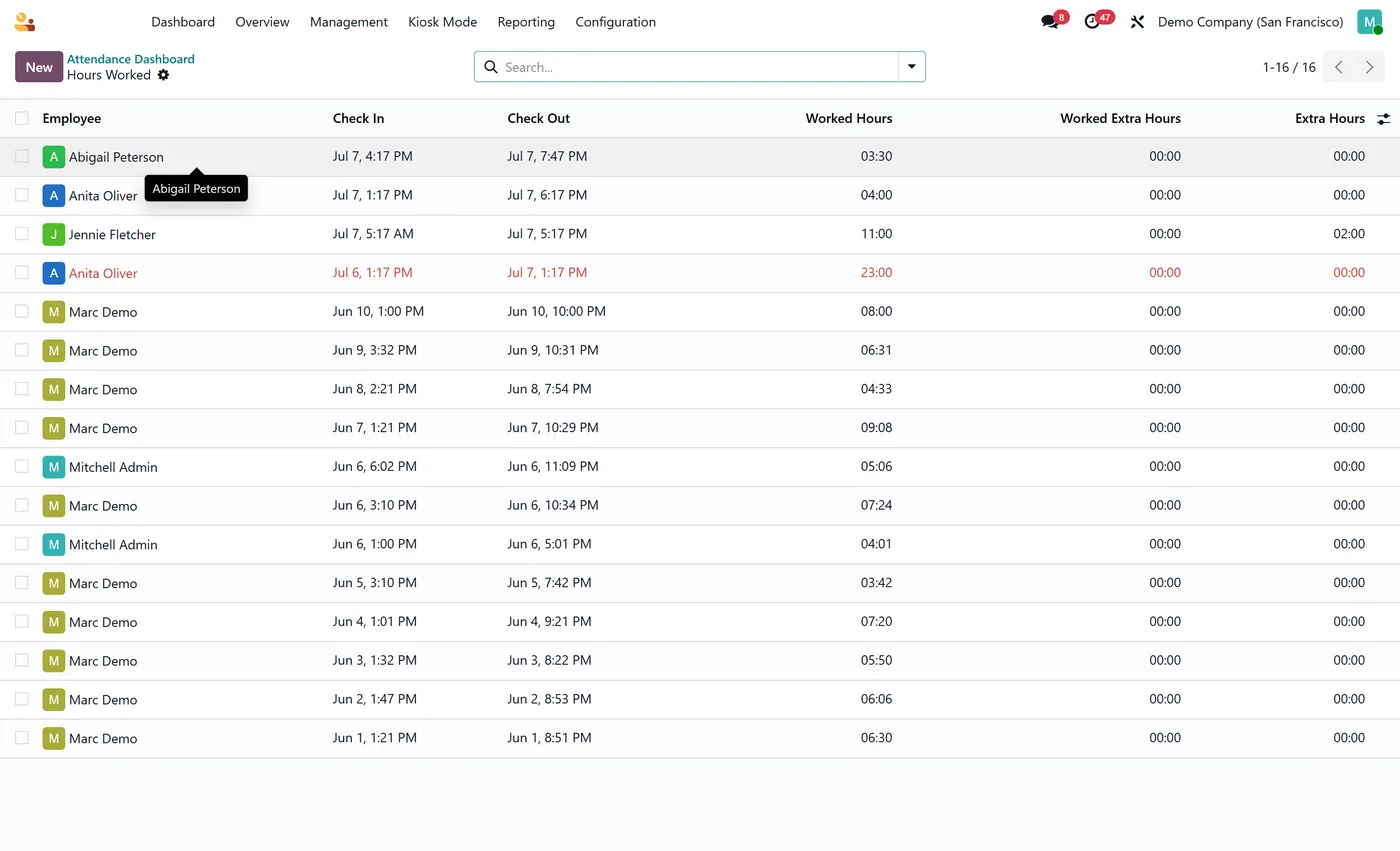Click Marc Demo avatar in Jun 8 row
Viewport: 1400px width, 851px height.
(x=53, y=390)
